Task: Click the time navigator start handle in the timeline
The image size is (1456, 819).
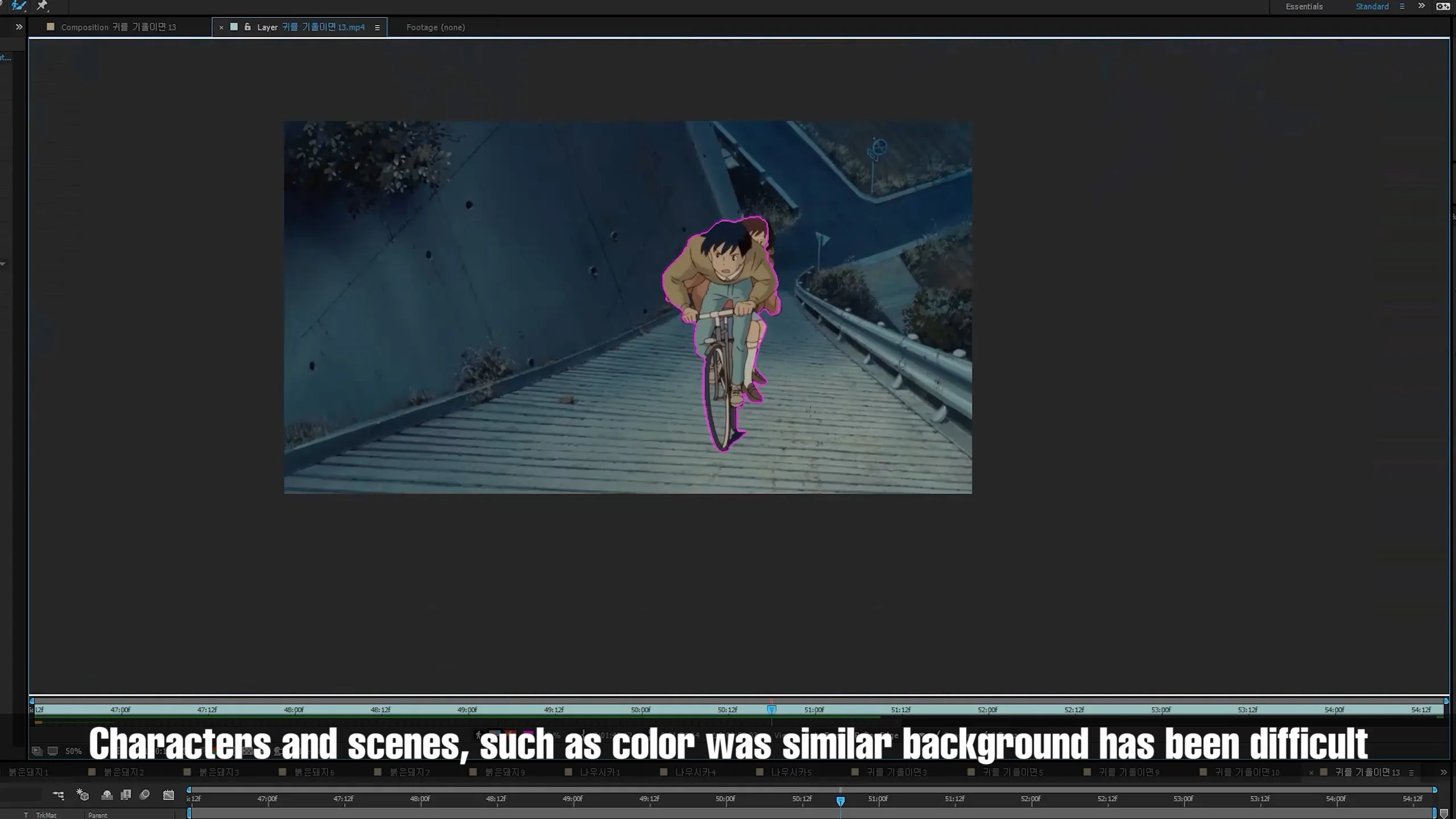Action: (x=189, y=789)
